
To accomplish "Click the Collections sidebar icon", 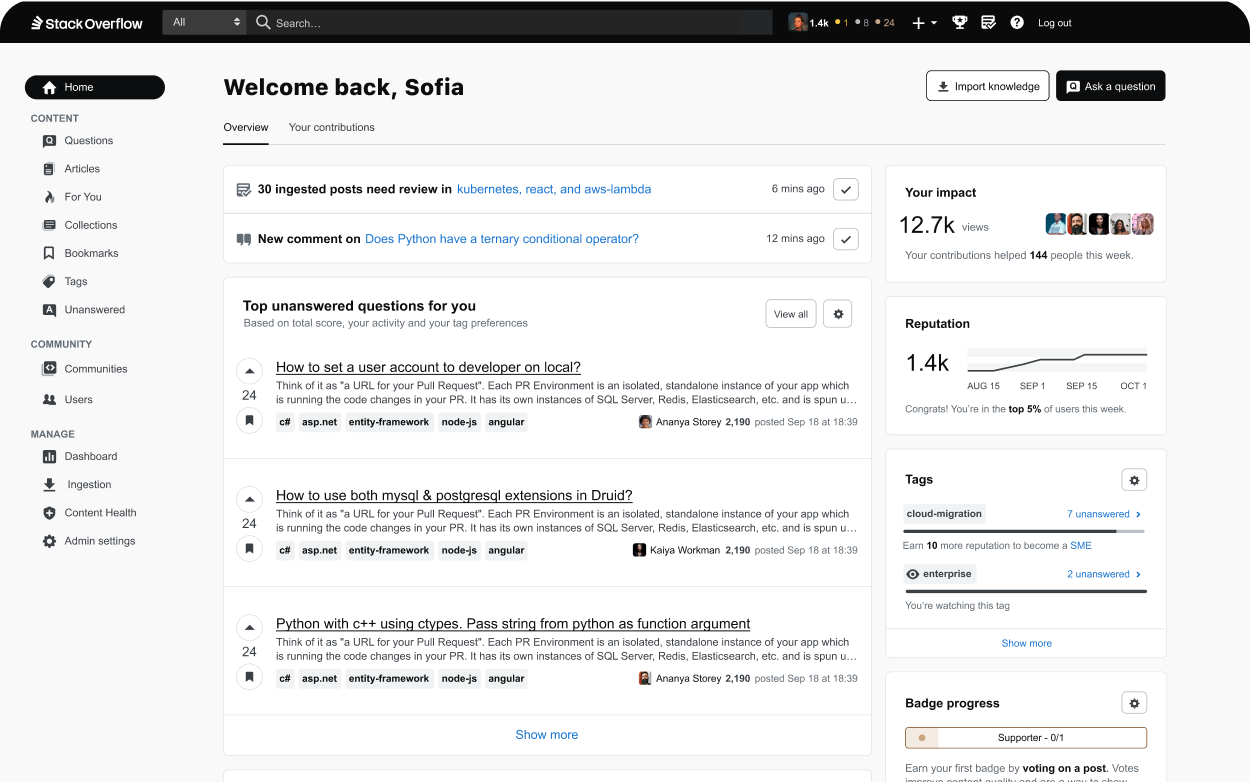I will (x=49, y=225).
